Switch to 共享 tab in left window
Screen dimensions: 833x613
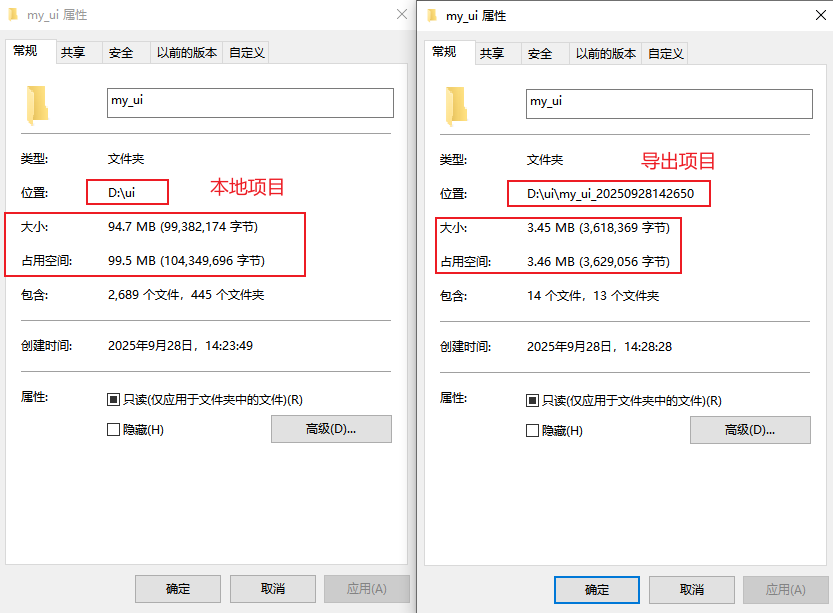click(79, 53)
